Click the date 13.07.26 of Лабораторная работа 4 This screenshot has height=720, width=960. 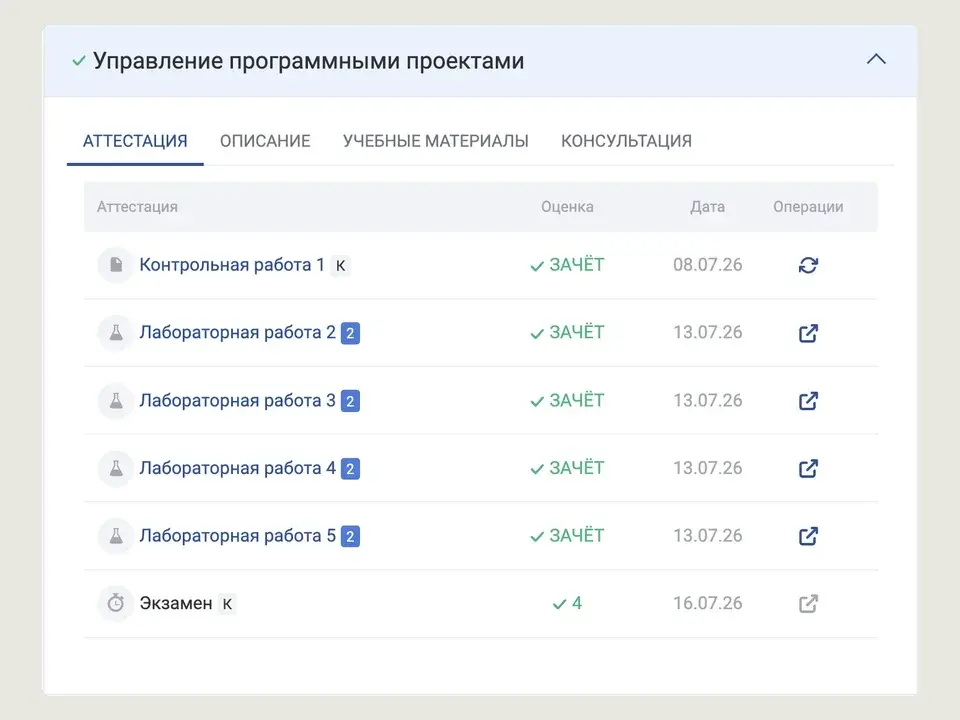point(708,468)
